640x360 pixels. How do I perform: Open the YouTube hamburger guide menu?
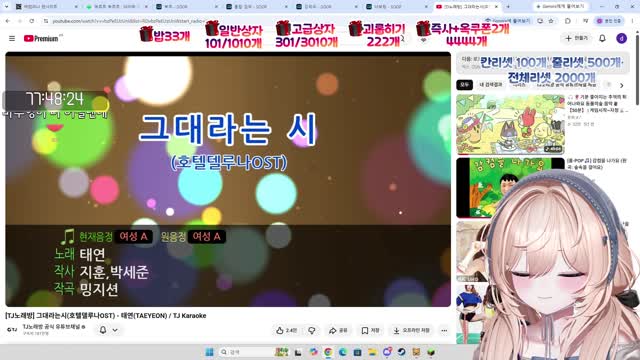coord(12,38)
